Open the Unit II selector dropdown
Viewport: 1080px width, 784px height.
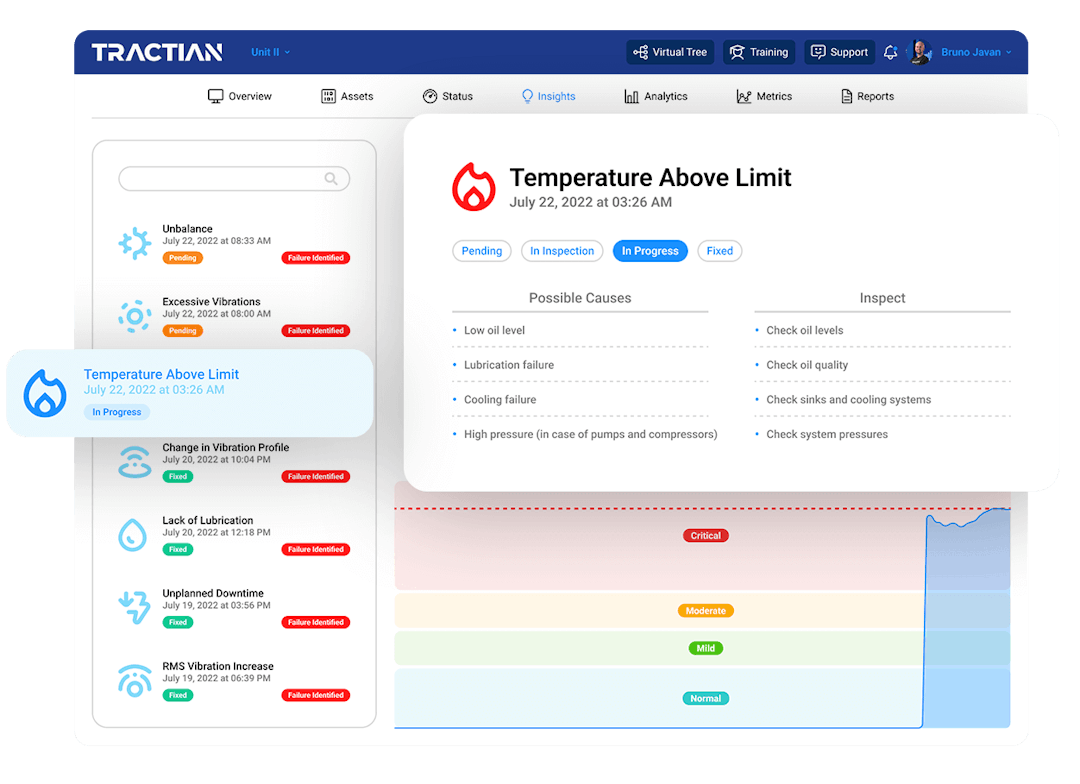click(x=268, y=52)
